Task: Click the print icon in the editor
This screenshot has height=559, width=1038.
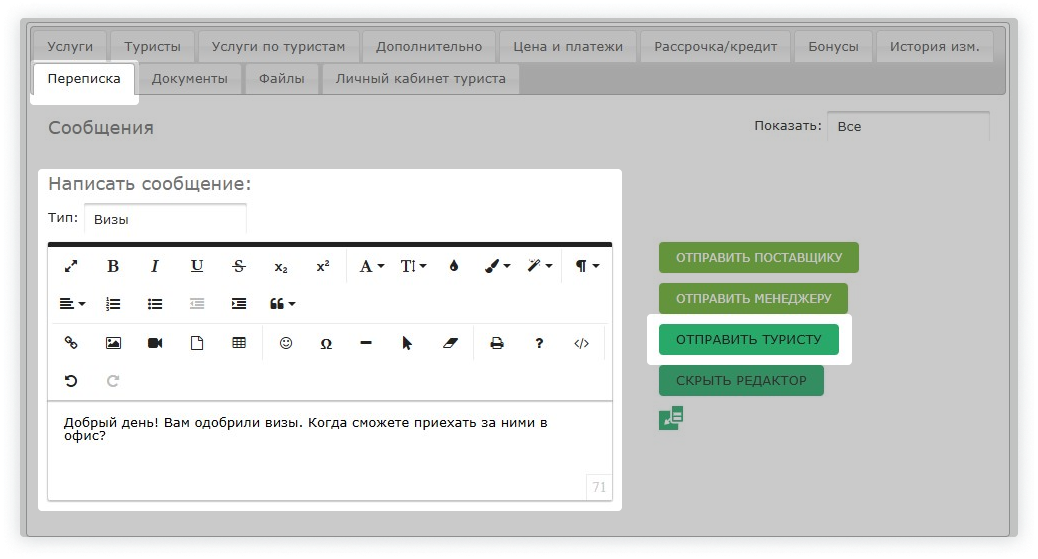Action: pos(496,343)
